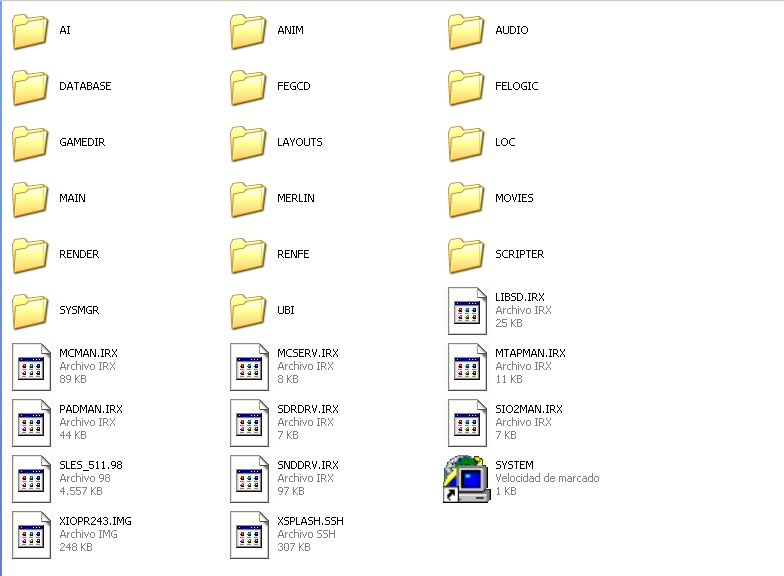
Task: Select the SDRDRV.IRX file icon
Action: 249,422
